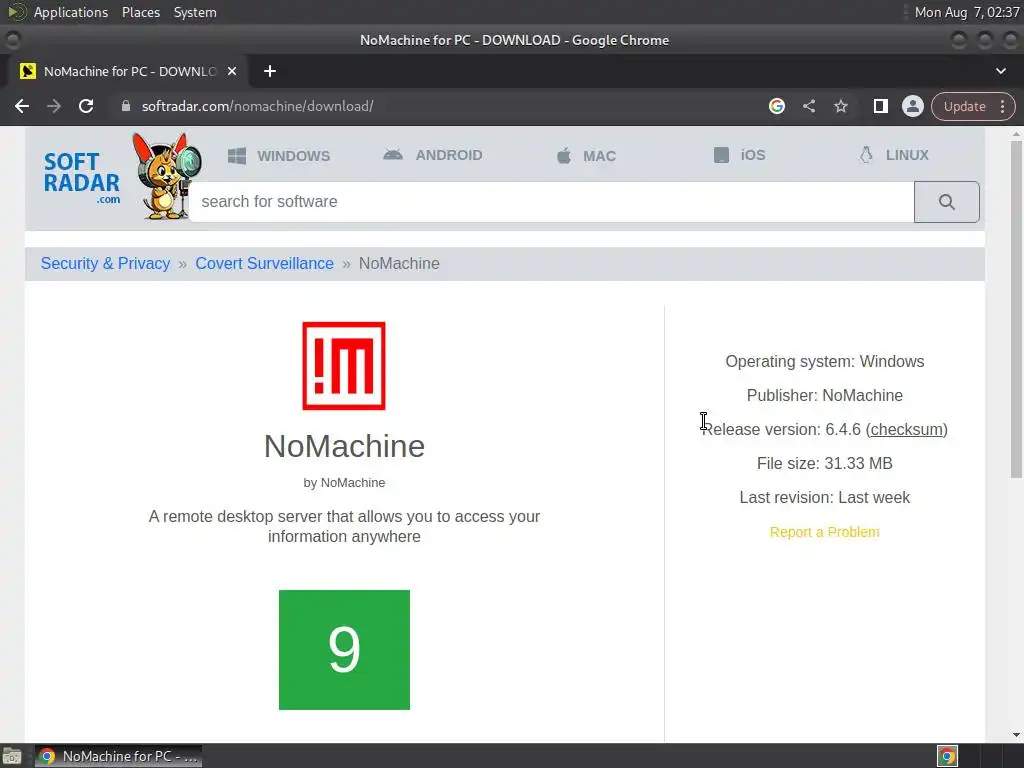Open the Google icon in address bar
This screenshot has height=768, width=1024.
click(x=776, y=106)
